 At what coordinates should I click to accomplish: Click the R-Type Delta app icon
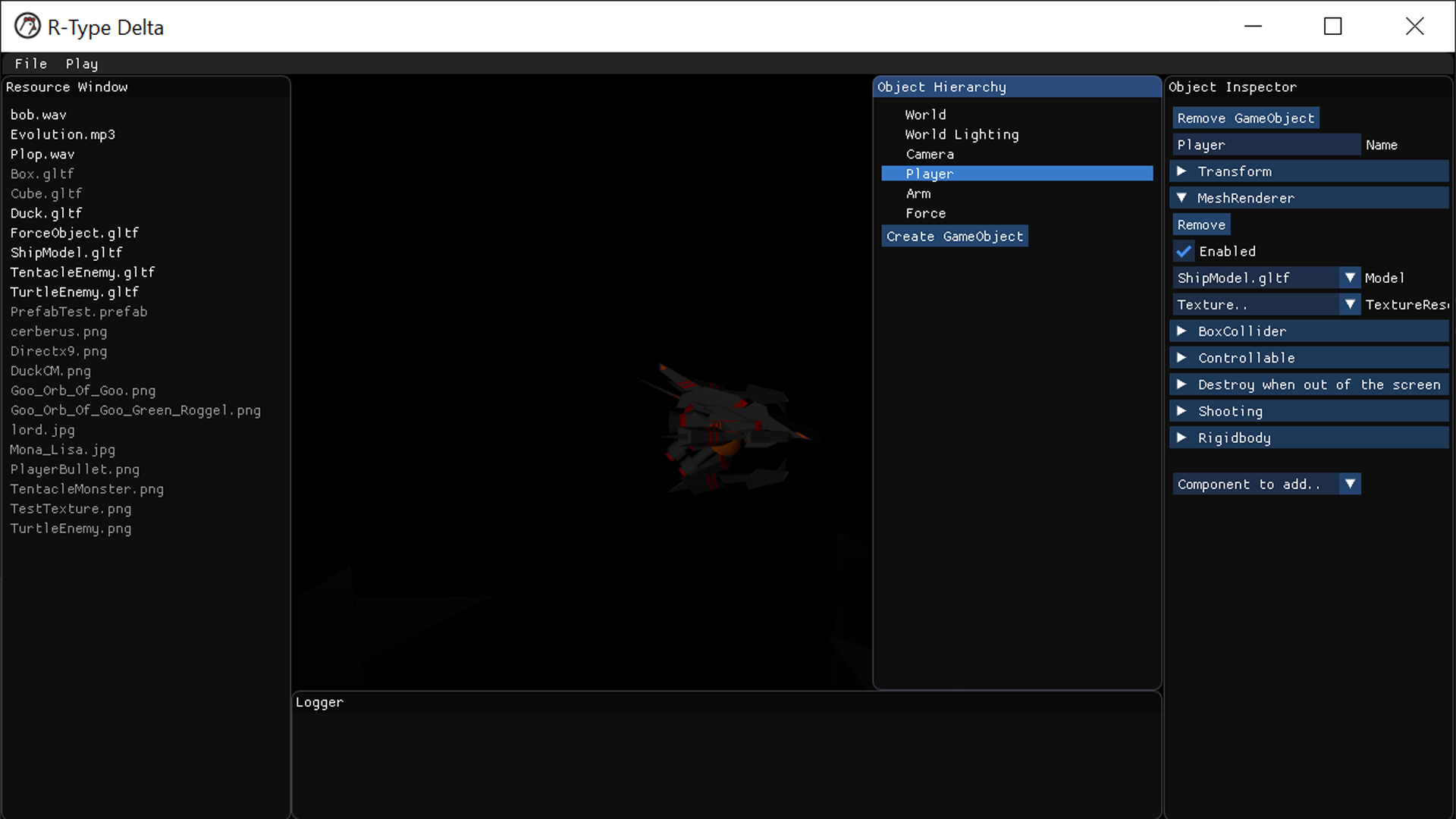pos(27,27)
